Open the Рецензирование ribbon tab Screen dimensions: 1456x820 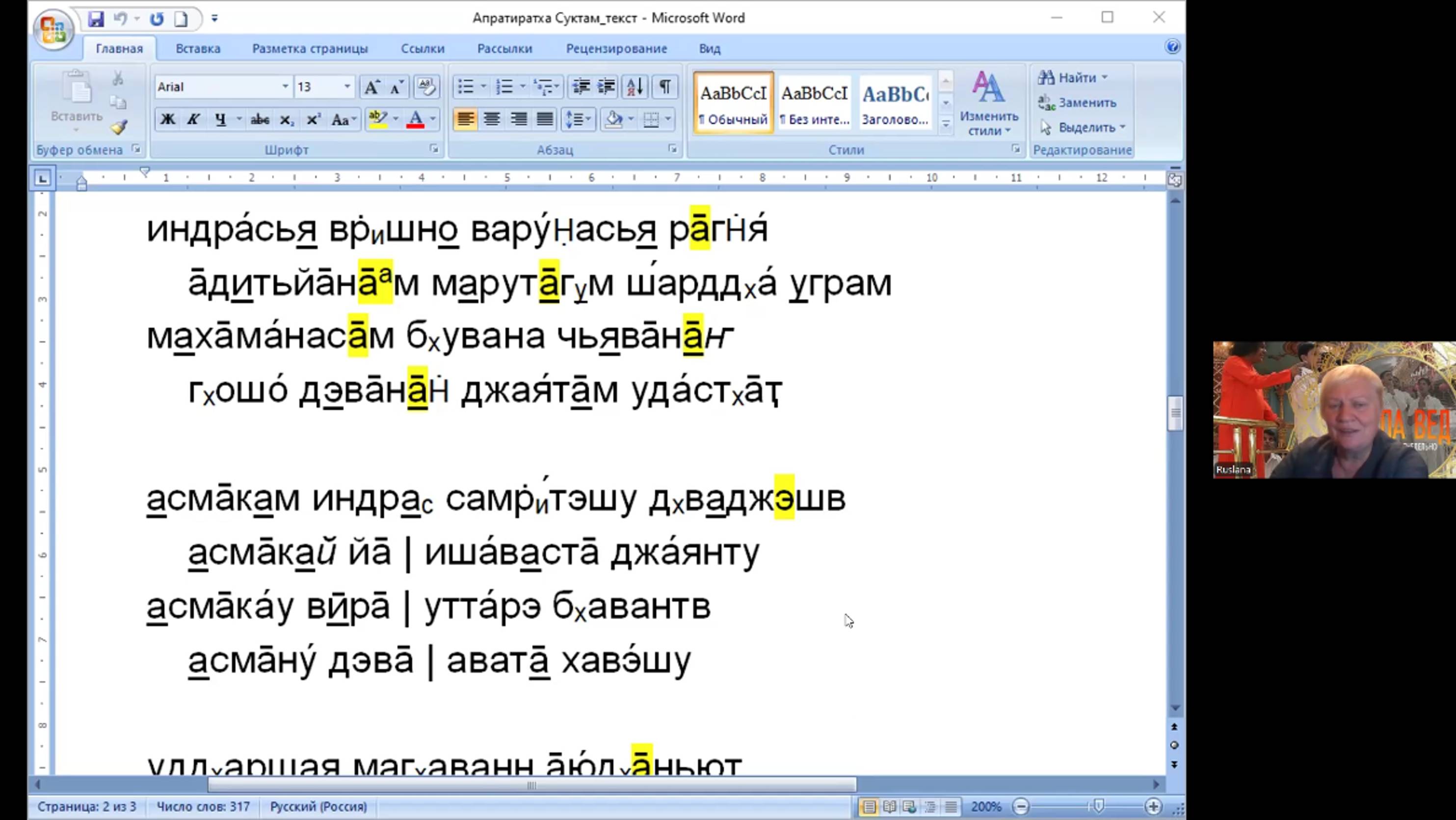616,49
